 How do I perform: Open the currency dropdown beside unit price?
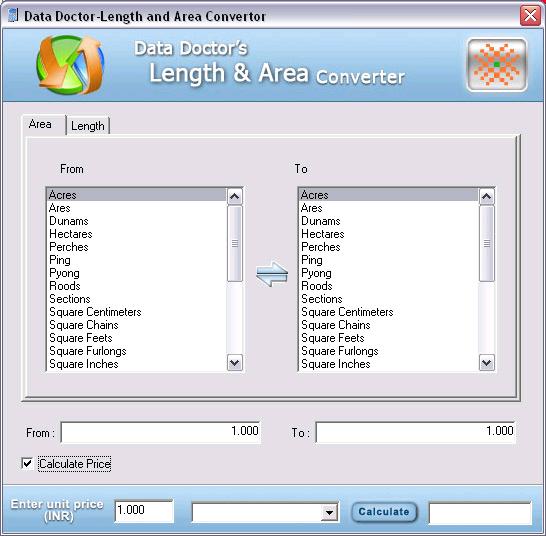tap(329, 512)
